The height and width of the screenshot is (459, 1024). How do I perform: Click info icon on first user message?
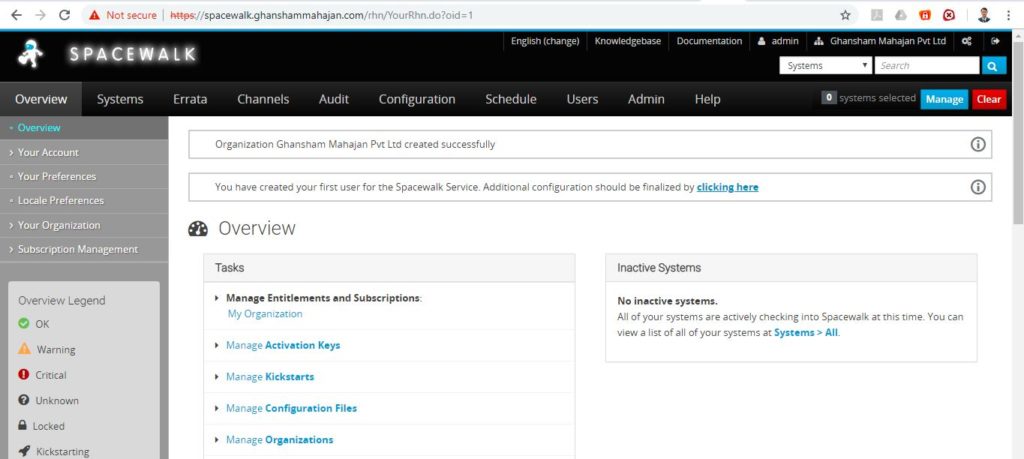[978, 187]
